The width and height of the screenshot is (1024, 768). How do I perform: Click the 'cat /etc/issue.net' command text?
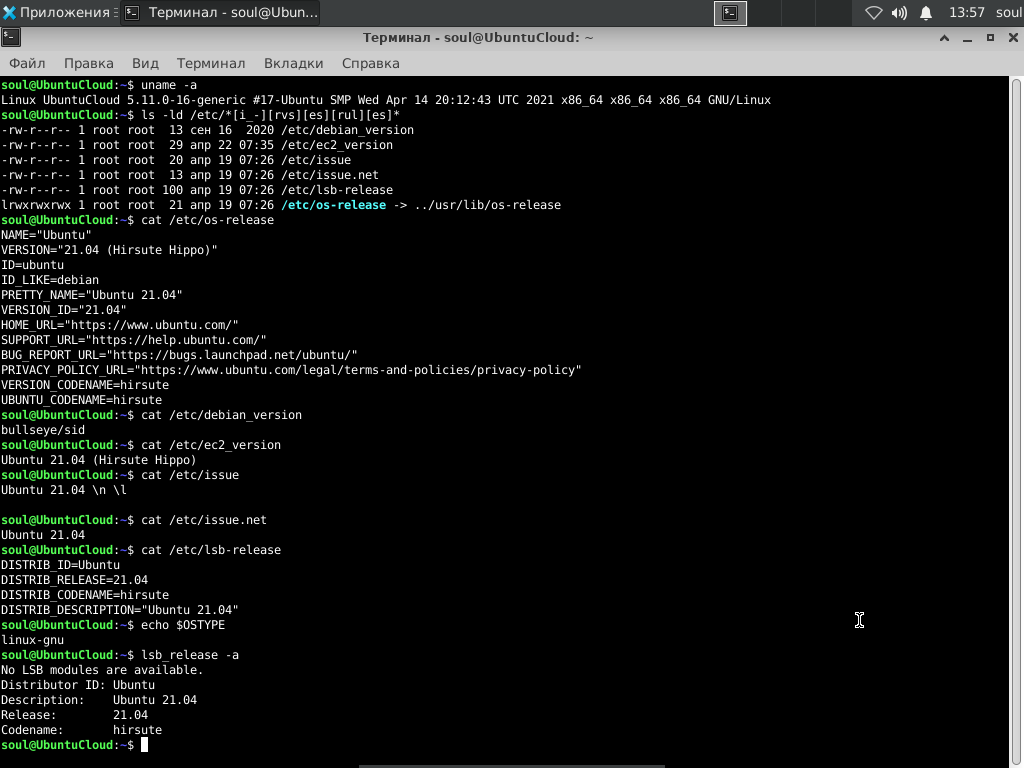point(204,520)
